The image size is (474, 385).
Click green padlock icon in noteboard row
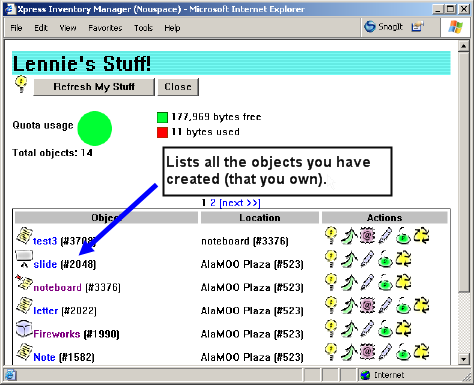[385, 282]
